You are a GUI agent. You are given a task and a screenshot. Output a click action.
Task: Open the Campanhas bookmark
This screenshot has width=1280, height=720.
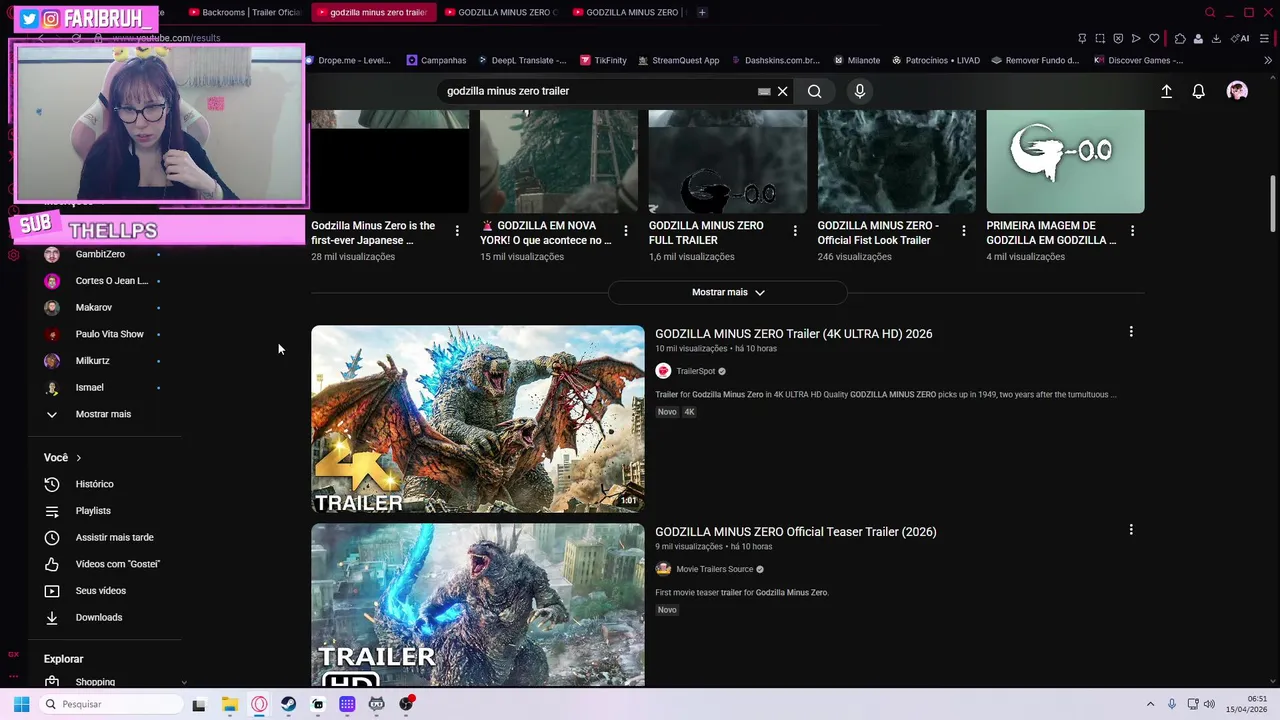pyautogui.click(x=436, y=60)
